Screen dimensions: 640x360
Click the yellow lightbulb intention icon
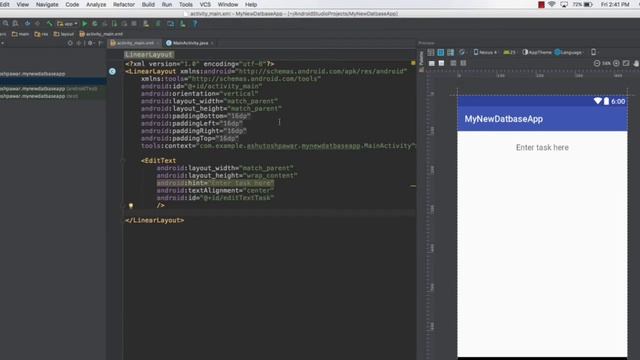point(131,206)
